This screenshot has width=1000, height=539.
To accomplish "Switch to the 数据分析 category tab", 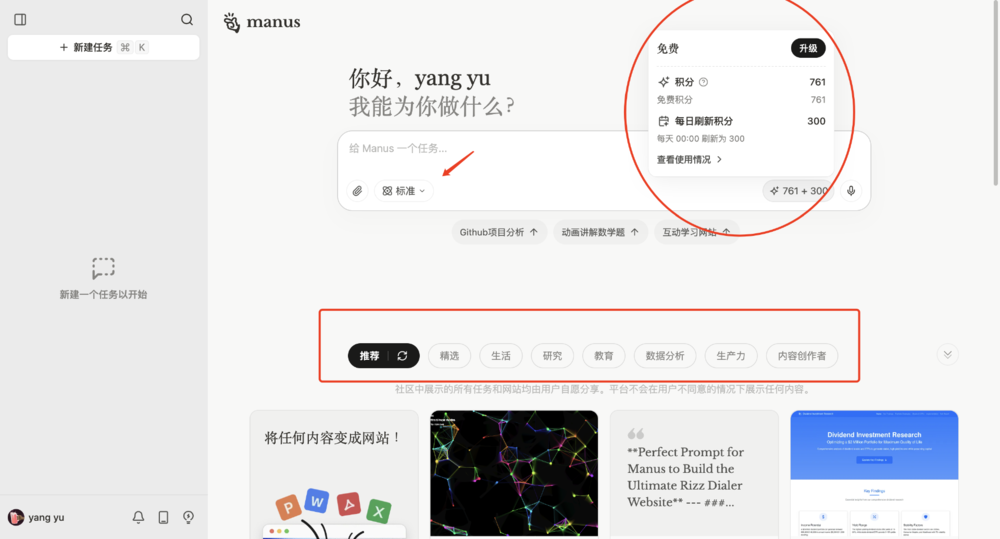I will click(x=665, y=355).
